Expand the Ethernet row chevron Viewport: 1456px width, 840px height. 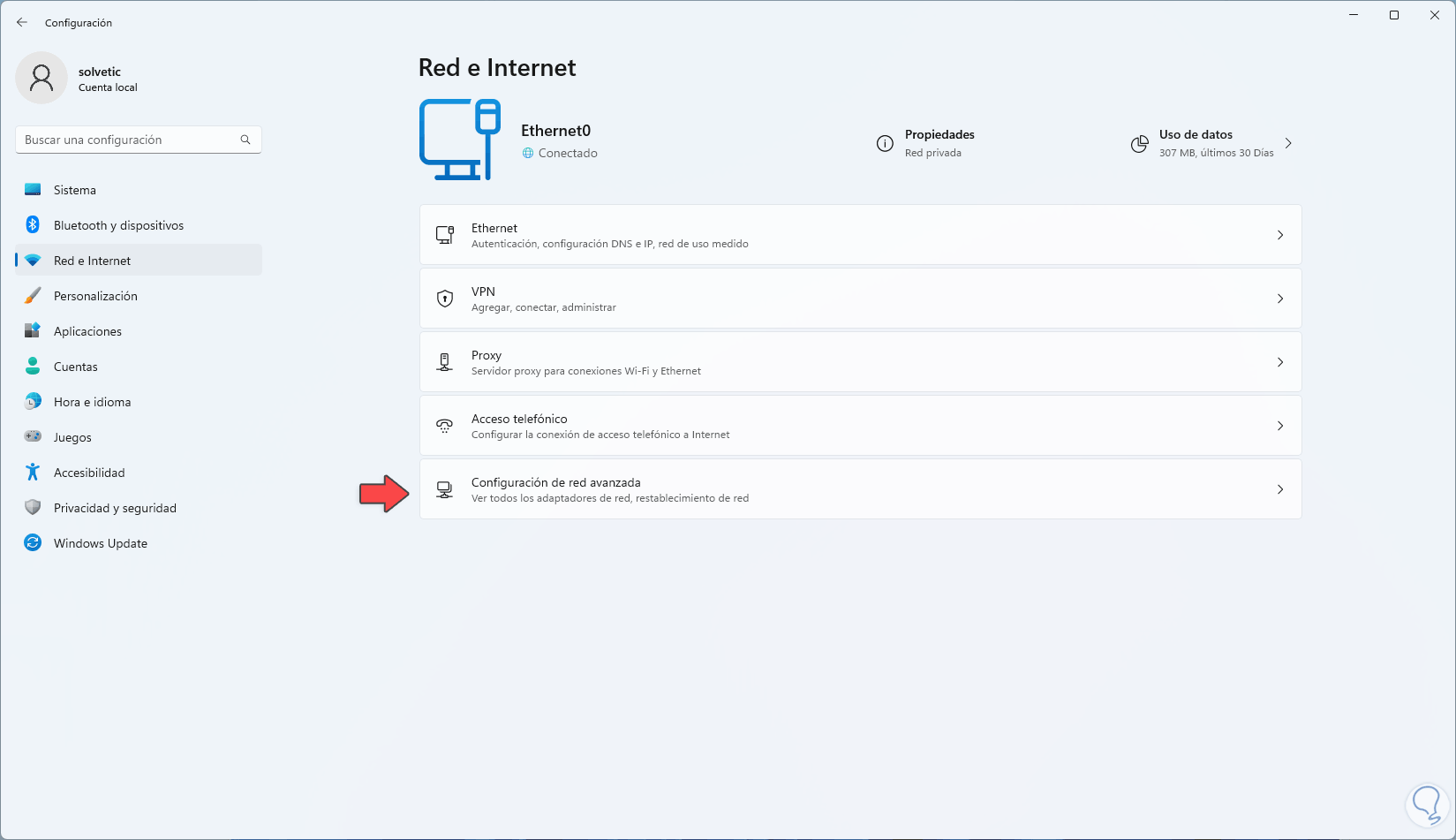1280,235
